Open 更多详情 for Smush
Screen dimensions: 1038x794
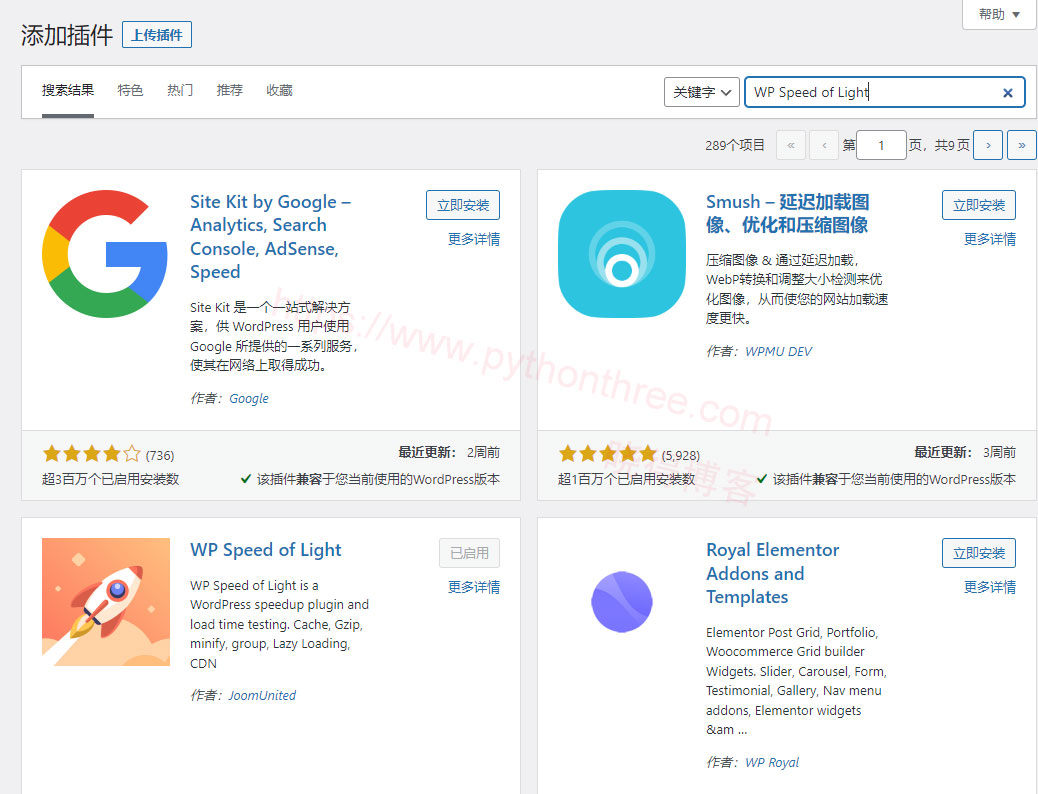click(x=990, y=239)
